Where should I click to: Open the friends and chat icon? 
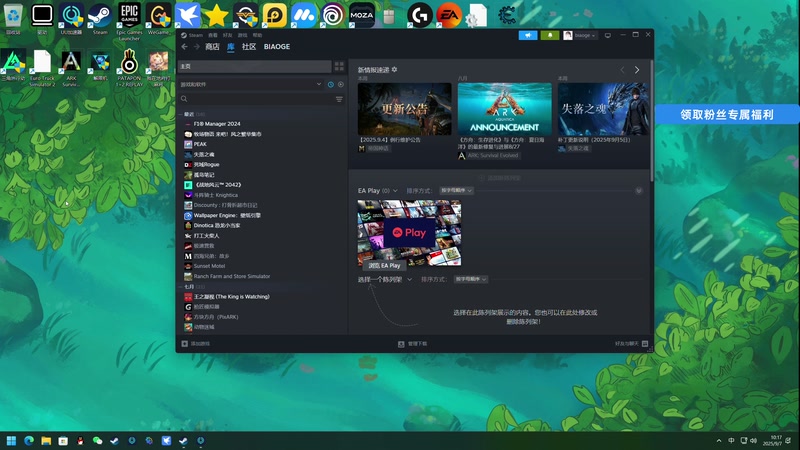click(x=645, y=344)
